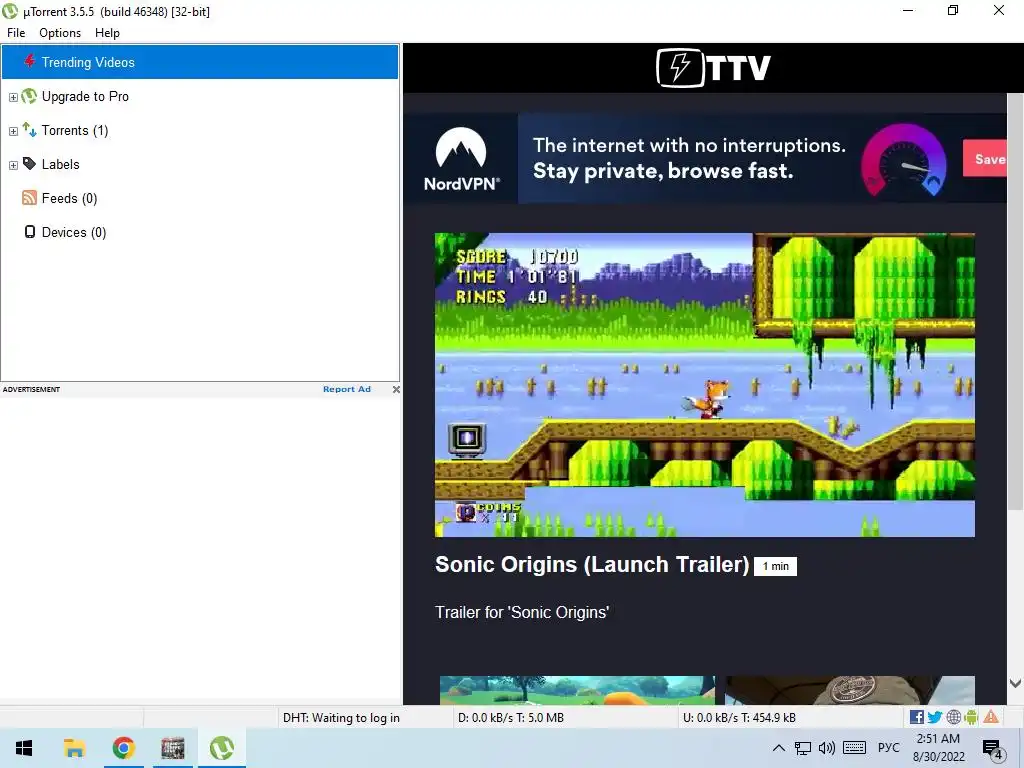Open the Windows Start menu

tap(24, 748)
